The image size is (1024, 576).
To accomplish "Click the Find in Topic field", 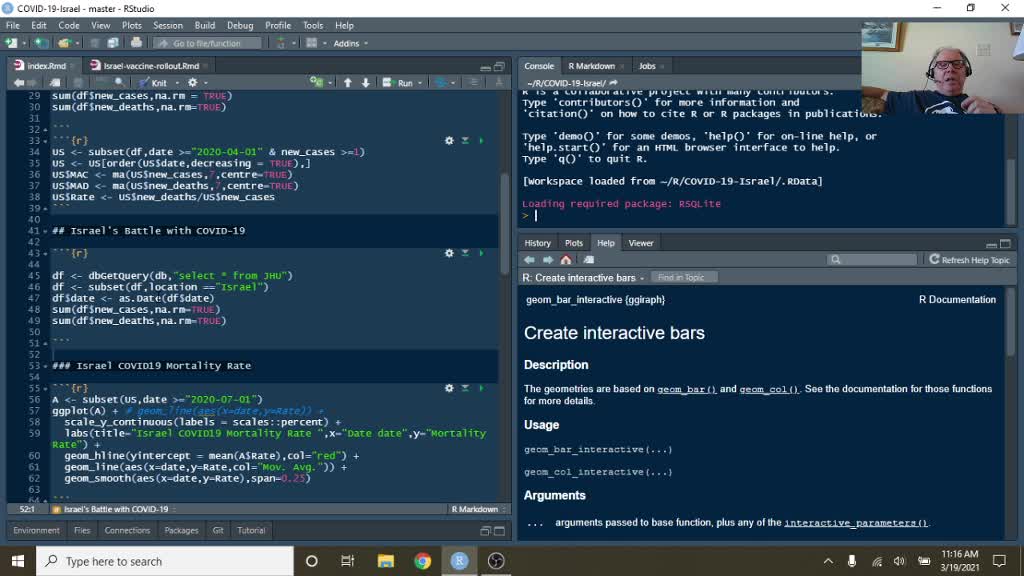I will coord(684,278).
